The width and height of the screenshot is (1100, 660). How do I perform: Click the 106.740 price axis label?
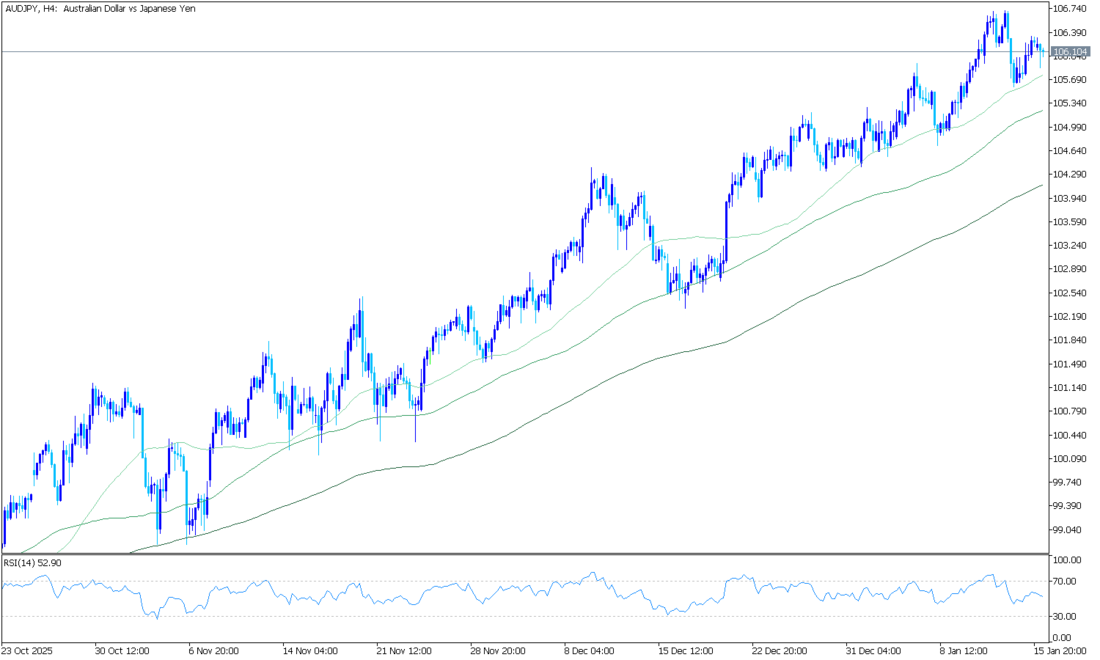(1070, 9)
